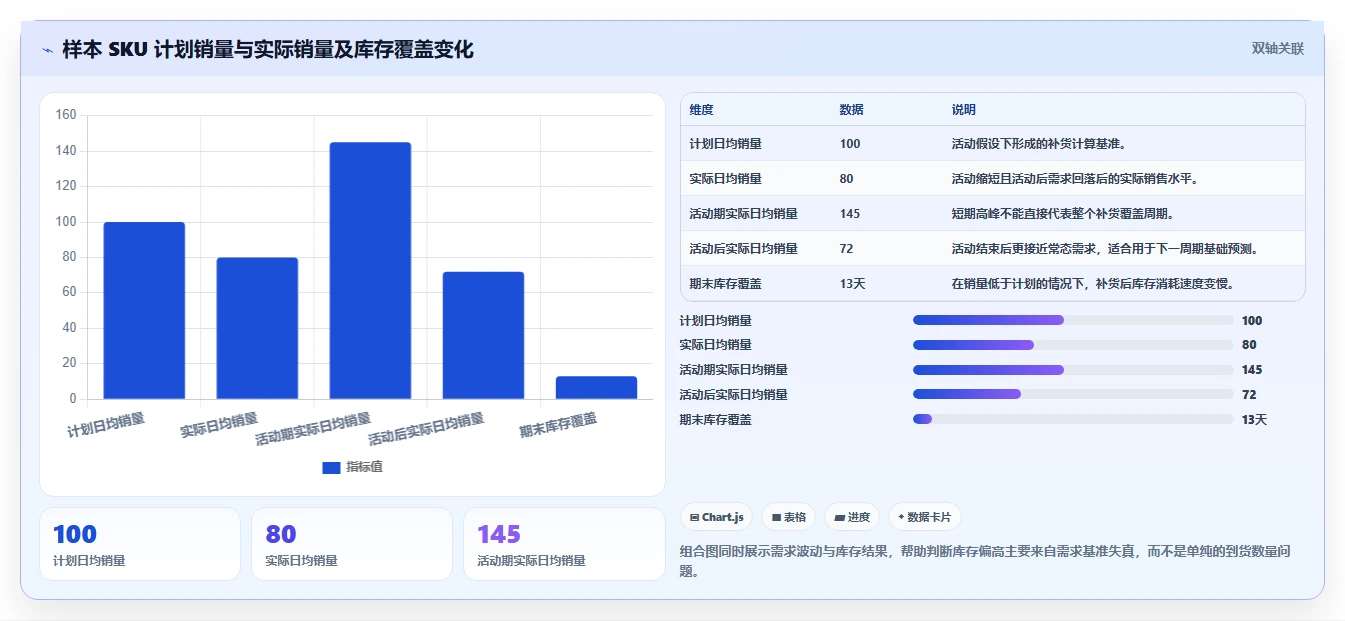Image resolution: width=1345 pixels, height=621 pixels.
Task: Click the chart x-axis label 计划日均销量
Action: pyautogui.click(x=106, y=426)
